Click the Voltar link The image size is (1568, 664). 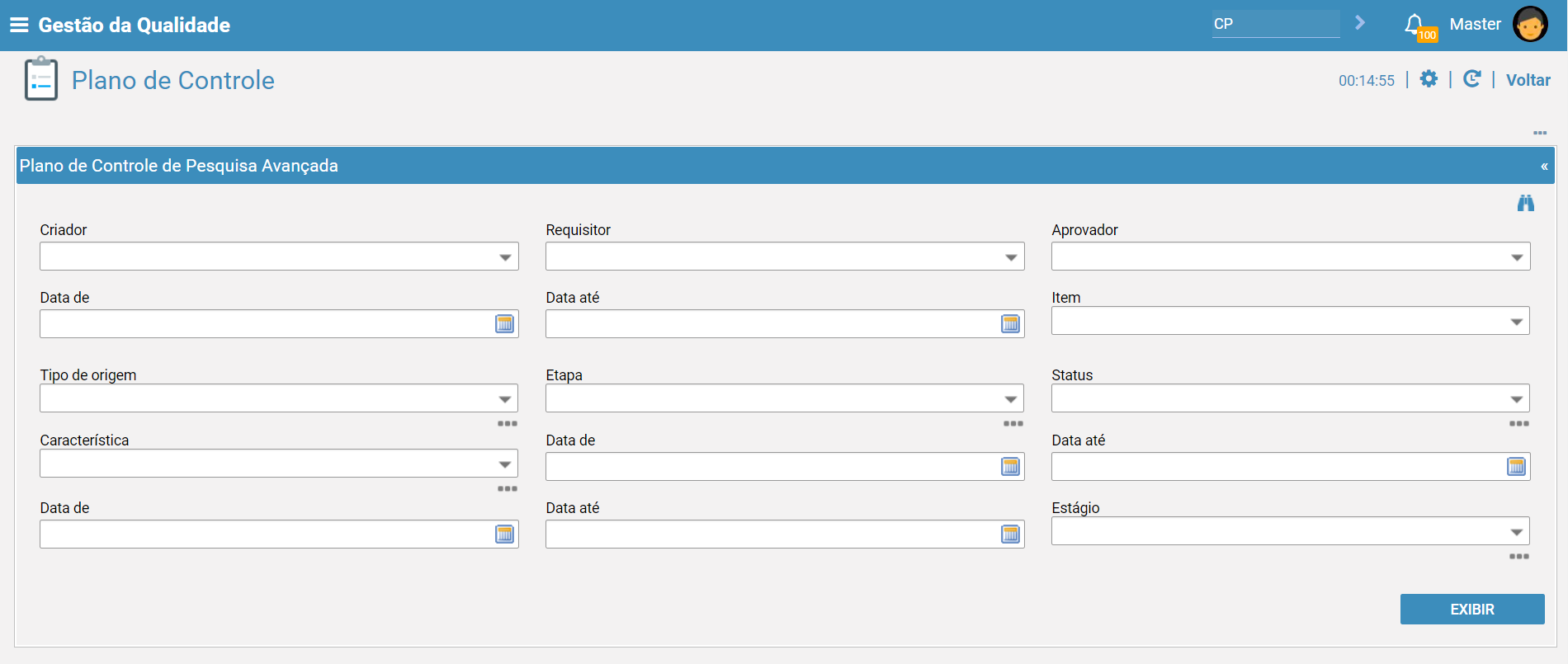coord(1528,80)
